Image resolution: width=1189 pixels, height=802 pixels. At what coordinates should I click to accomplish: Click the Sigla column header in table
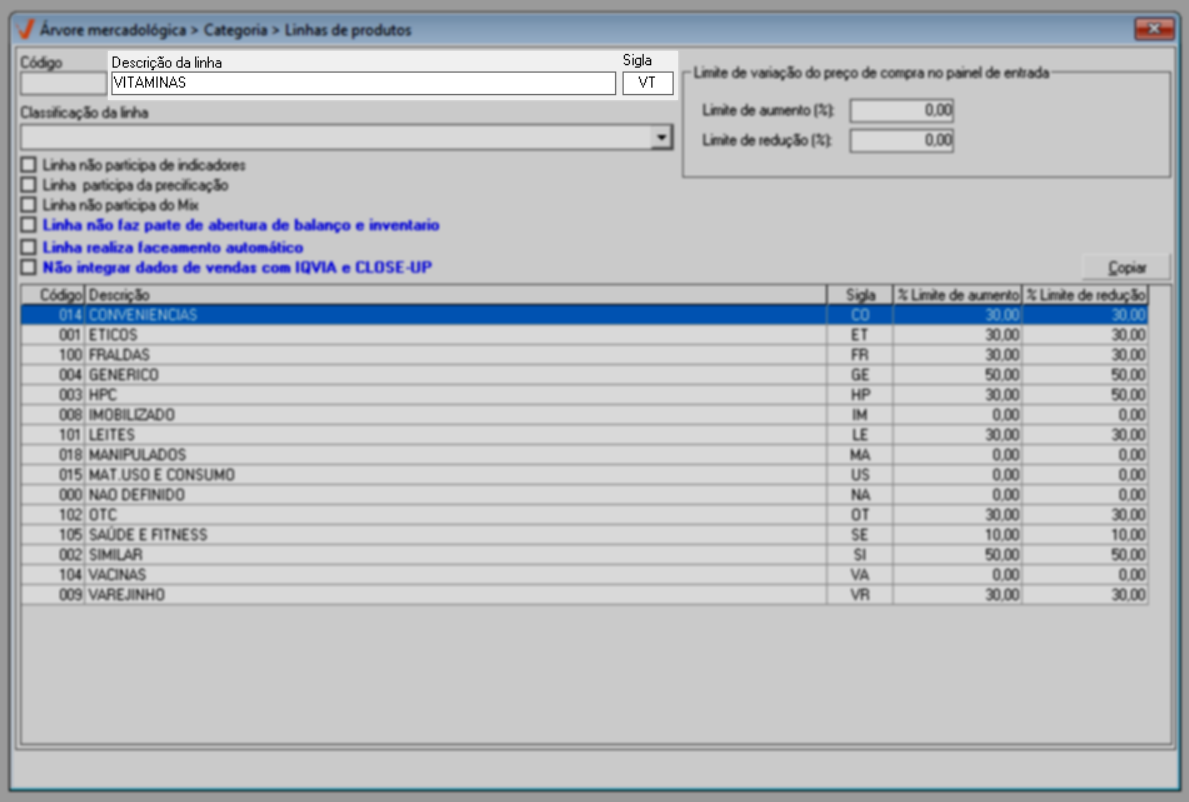click(859, 295)
